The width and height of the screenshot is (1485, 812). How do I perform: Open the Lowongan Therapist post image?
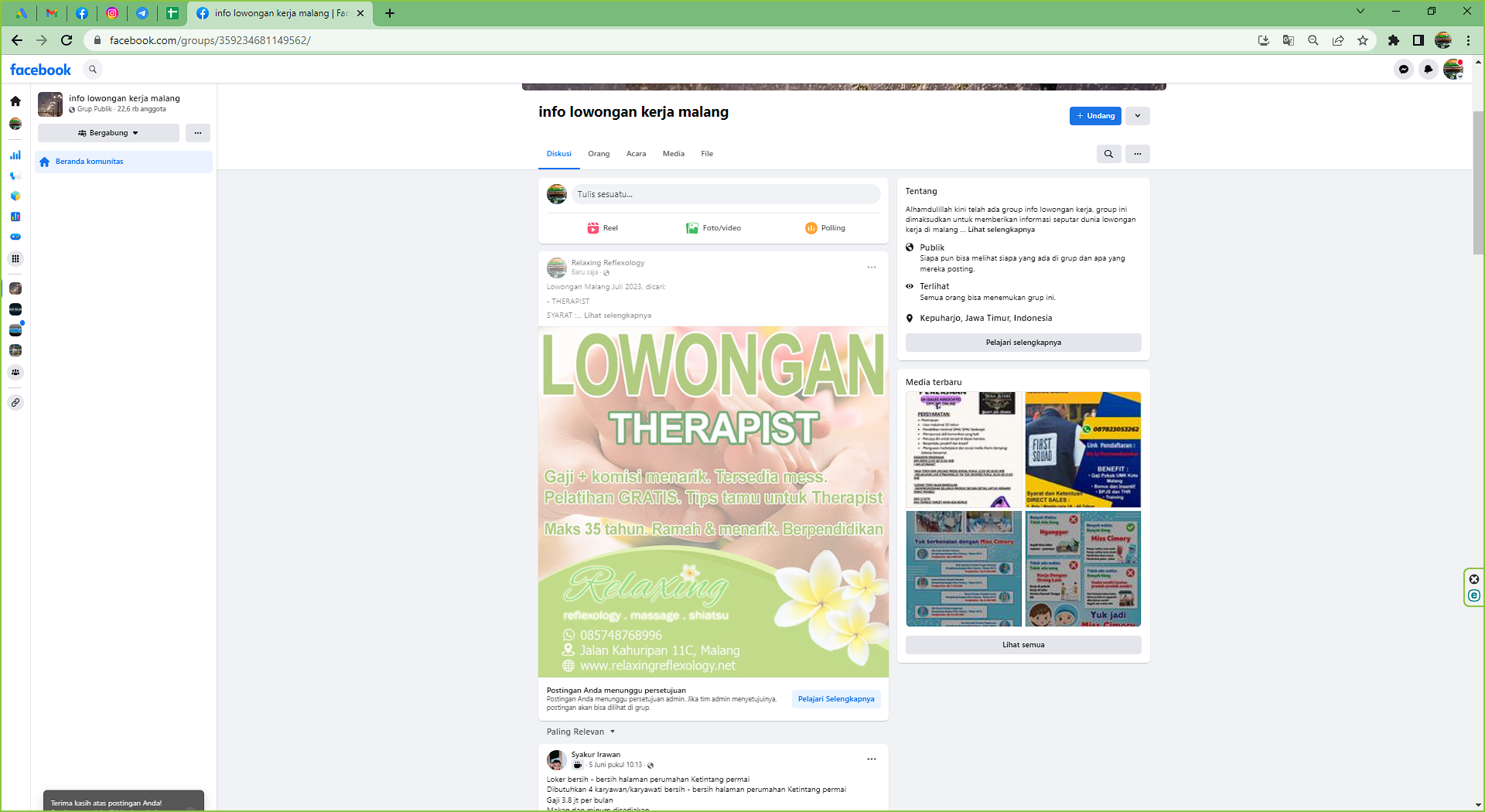[x=713, y=502]
